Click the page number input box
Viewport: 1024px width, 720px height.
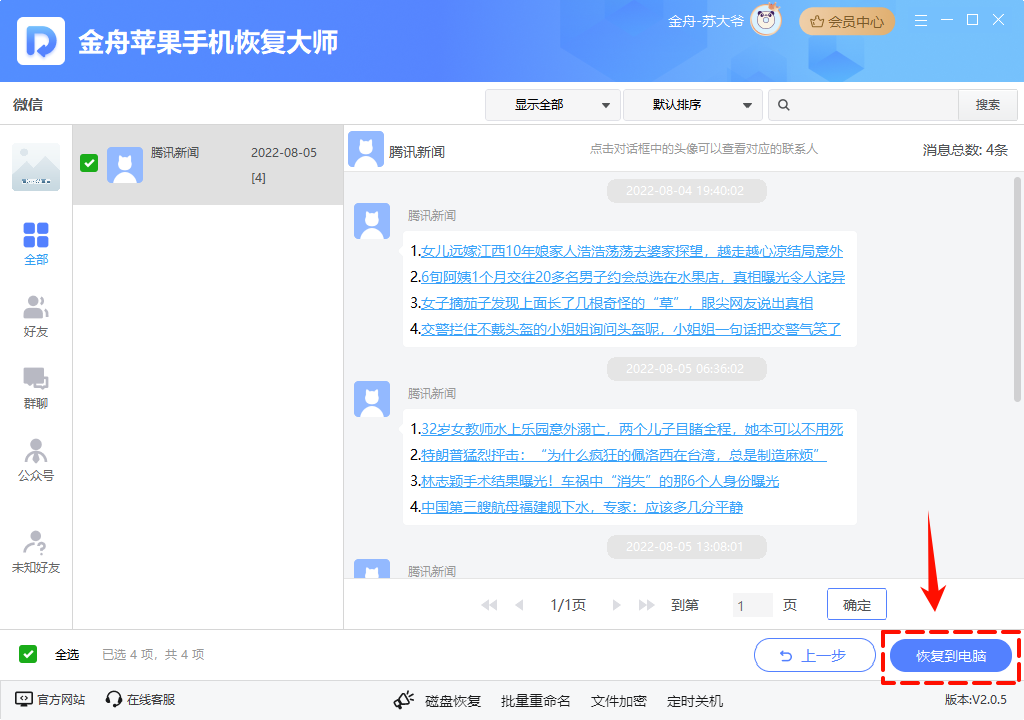pyautogui.click(x=752, y=605)
